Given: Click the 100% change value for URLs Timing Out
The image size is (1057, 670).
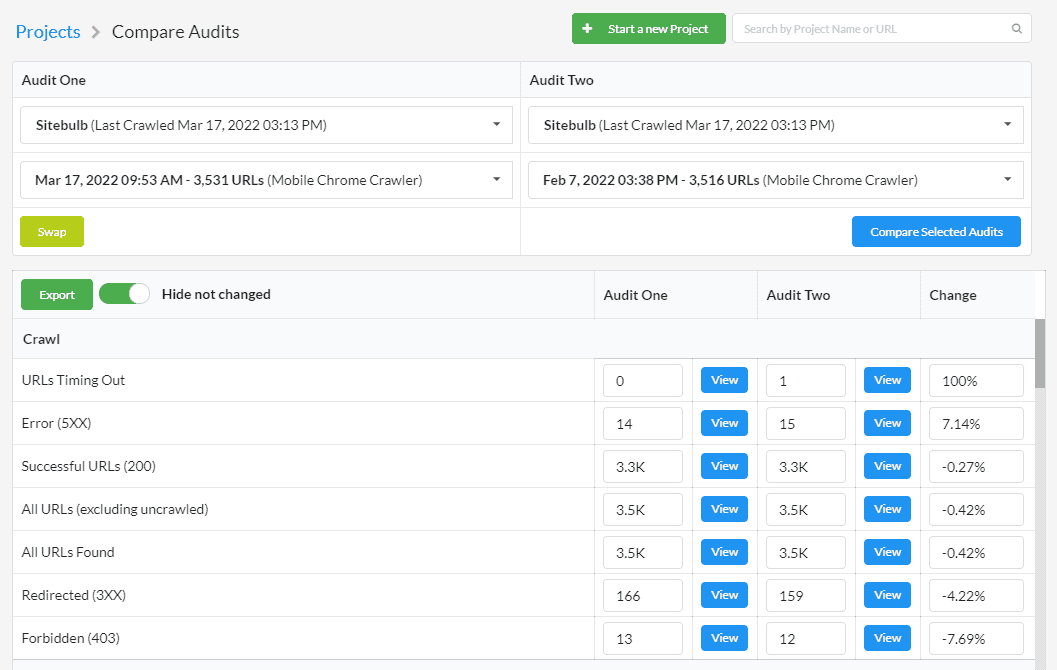Looking at the screenshot, I should pos(976,381).
